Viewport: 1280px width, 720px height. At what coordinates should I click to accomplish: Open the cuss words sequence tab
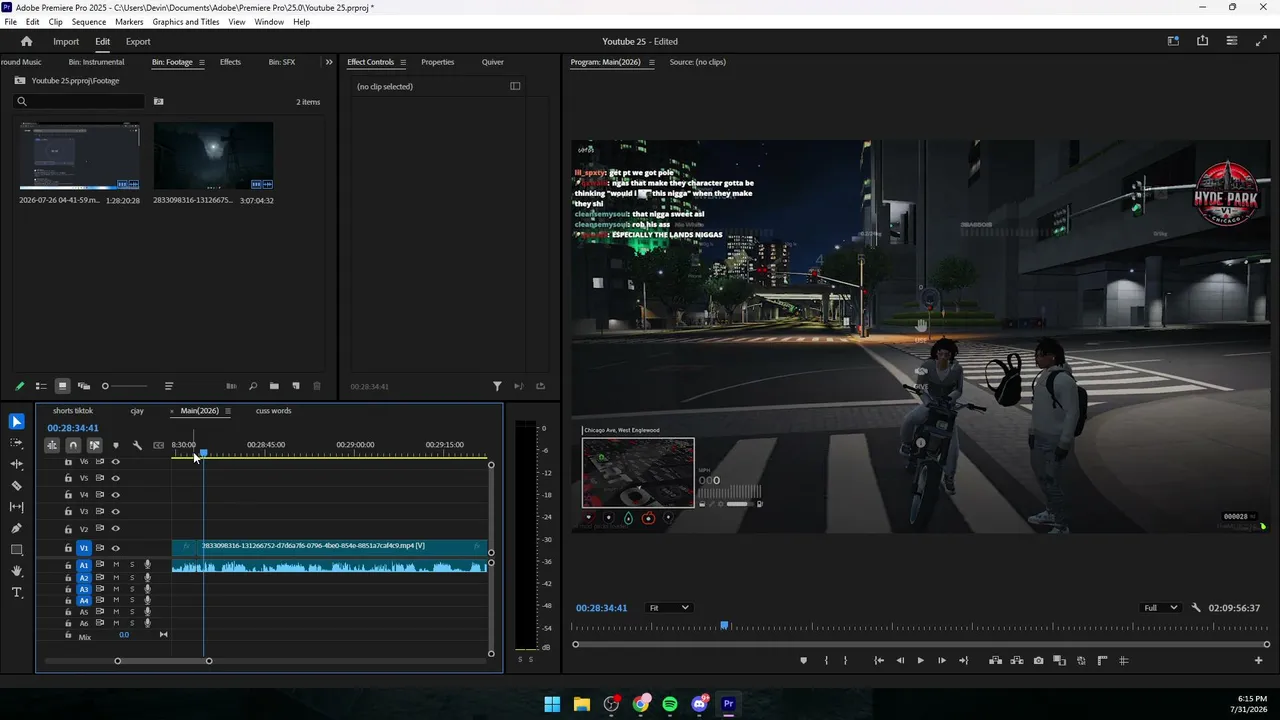coord(273,411)
